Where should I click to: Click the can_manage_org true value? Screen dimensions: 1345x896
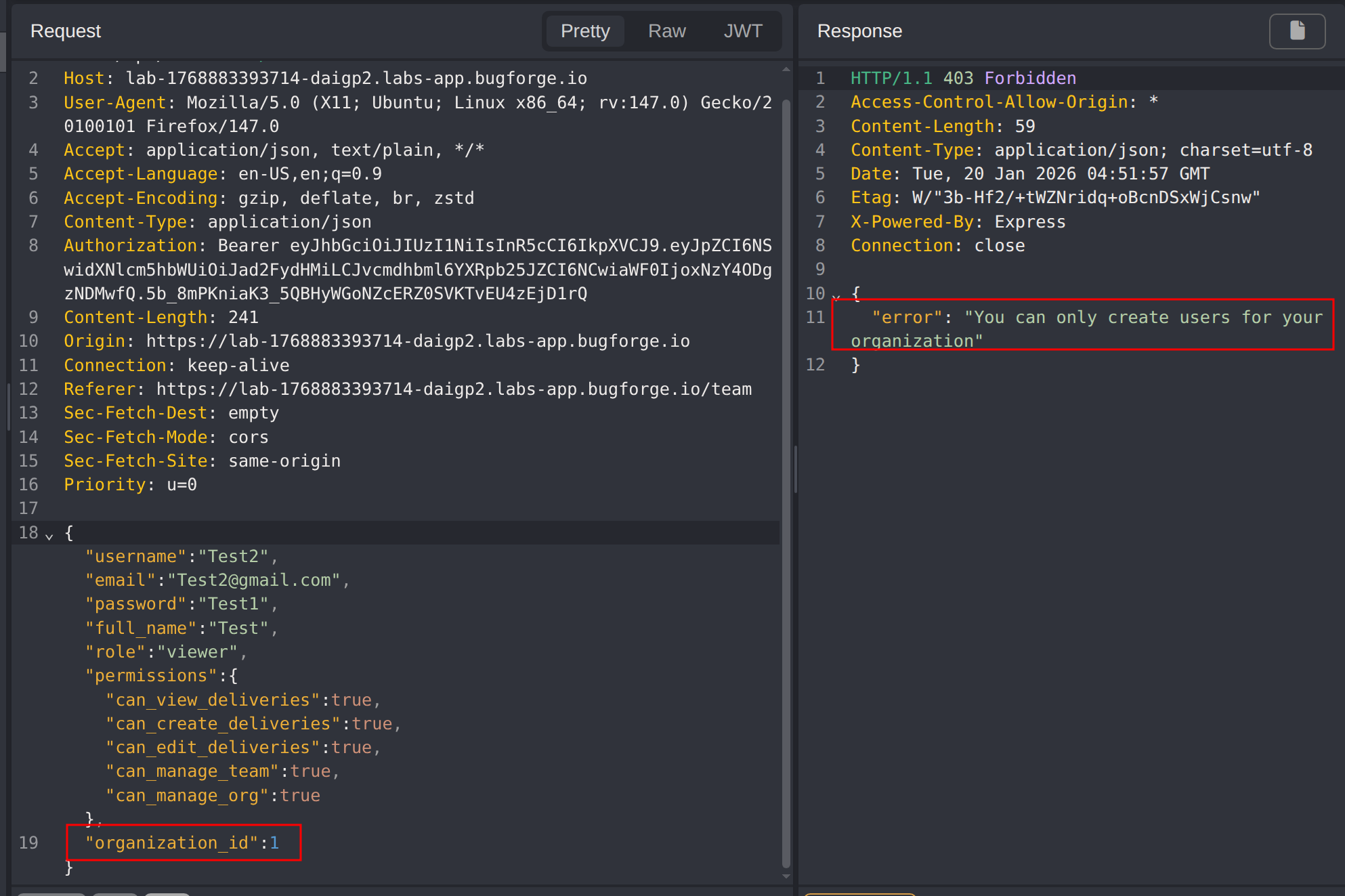click(x=300, y=796)
